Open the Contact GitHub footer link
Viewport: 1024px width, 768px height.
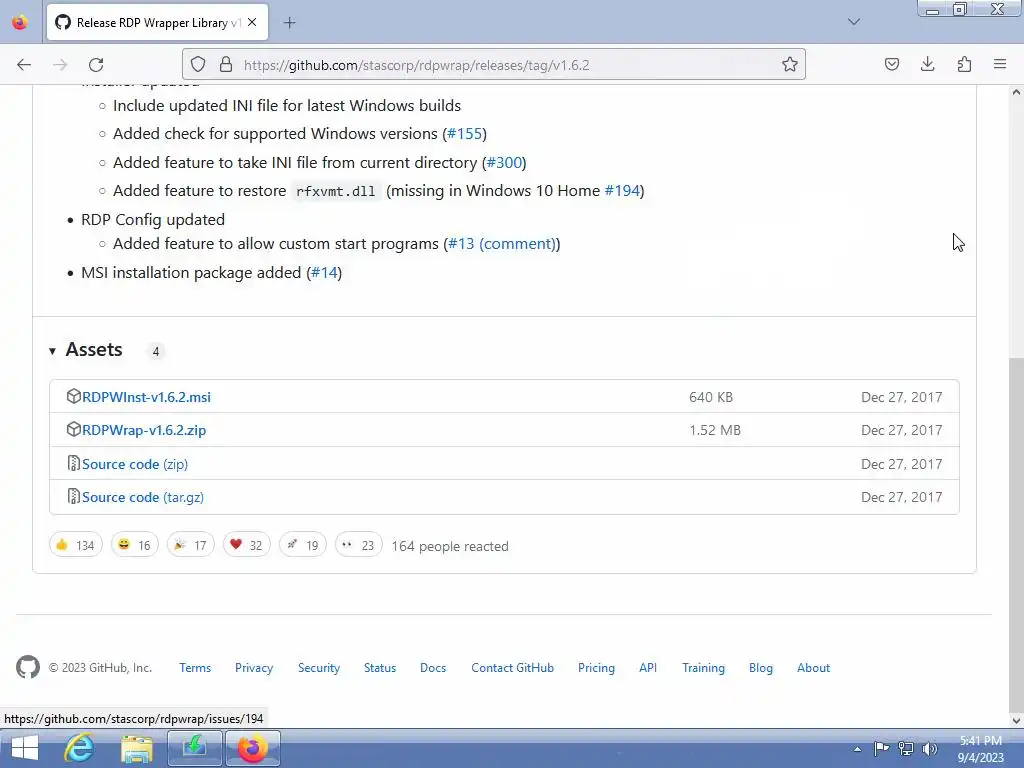pyautogui.click(x=513, y=668)
